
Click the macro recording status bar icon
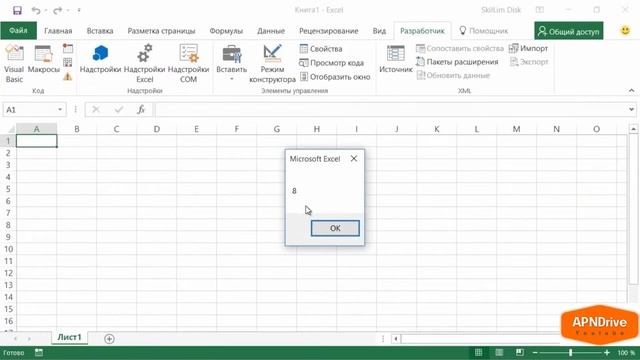point(39,352)
